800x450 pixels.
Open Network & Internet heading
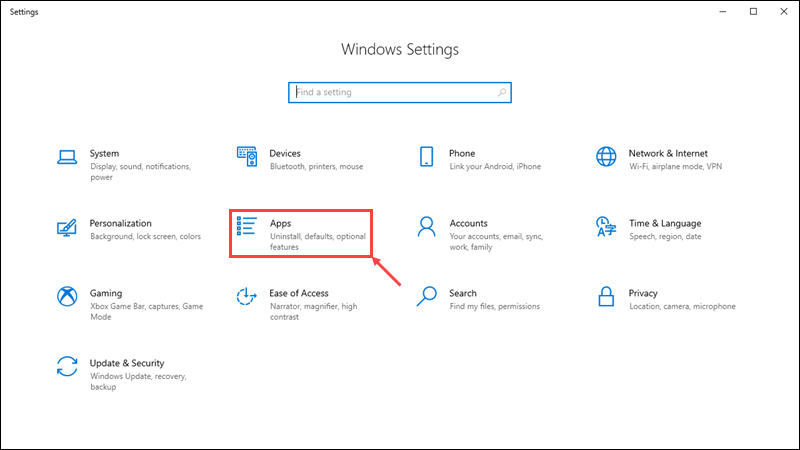click(668, 154)
